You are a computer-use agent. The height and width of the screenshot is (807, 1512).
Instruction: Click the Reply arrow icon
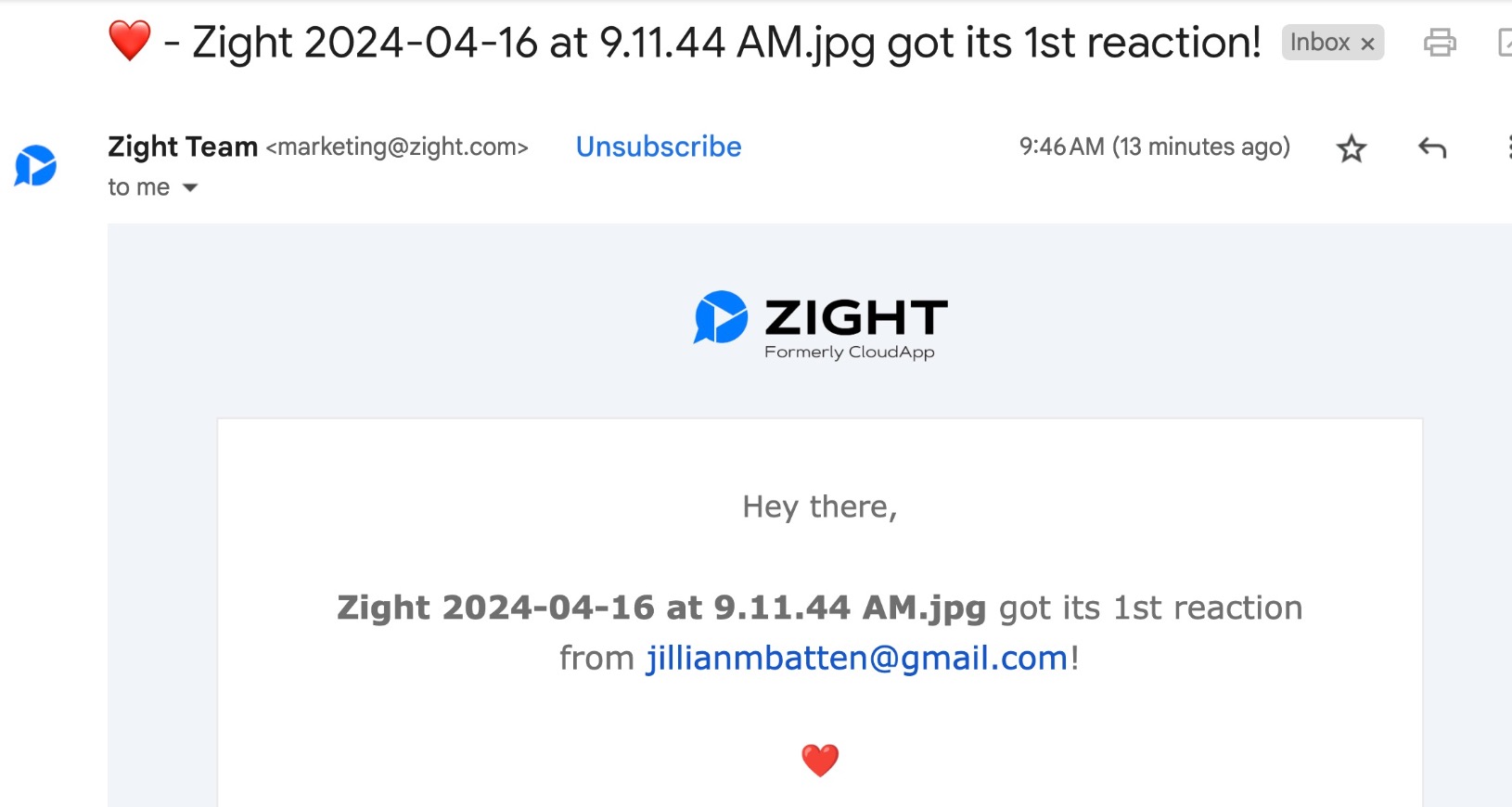point(1432,148)
